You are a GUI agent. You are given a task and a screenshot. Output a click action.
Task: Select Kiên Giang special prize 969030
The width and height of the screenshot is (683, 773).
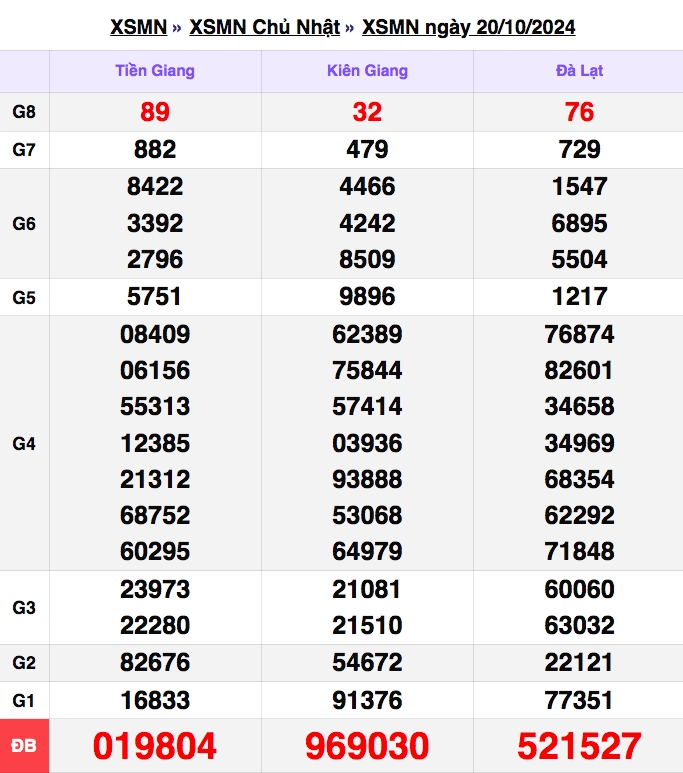[x=367, y=746]
